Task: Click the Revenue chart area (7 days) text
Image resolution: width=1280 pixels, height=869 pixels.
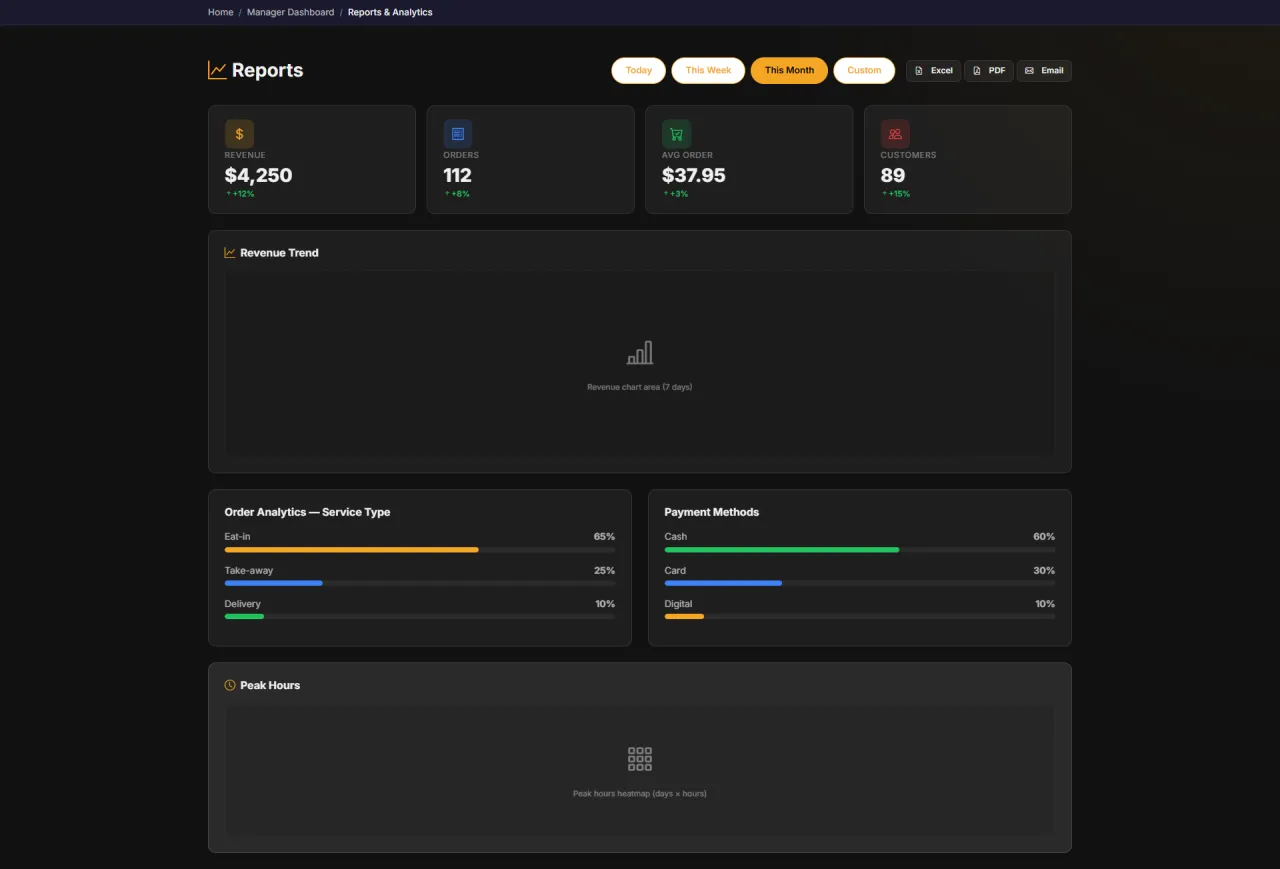Action: [640, 387]
